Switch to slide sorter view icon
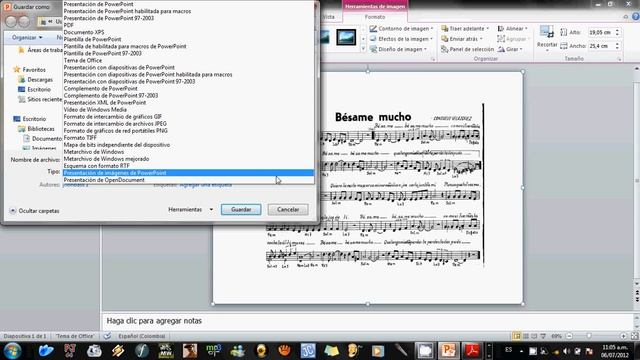Screen dimensions: 640x360 pyautogui.click(x=526, y=336)
